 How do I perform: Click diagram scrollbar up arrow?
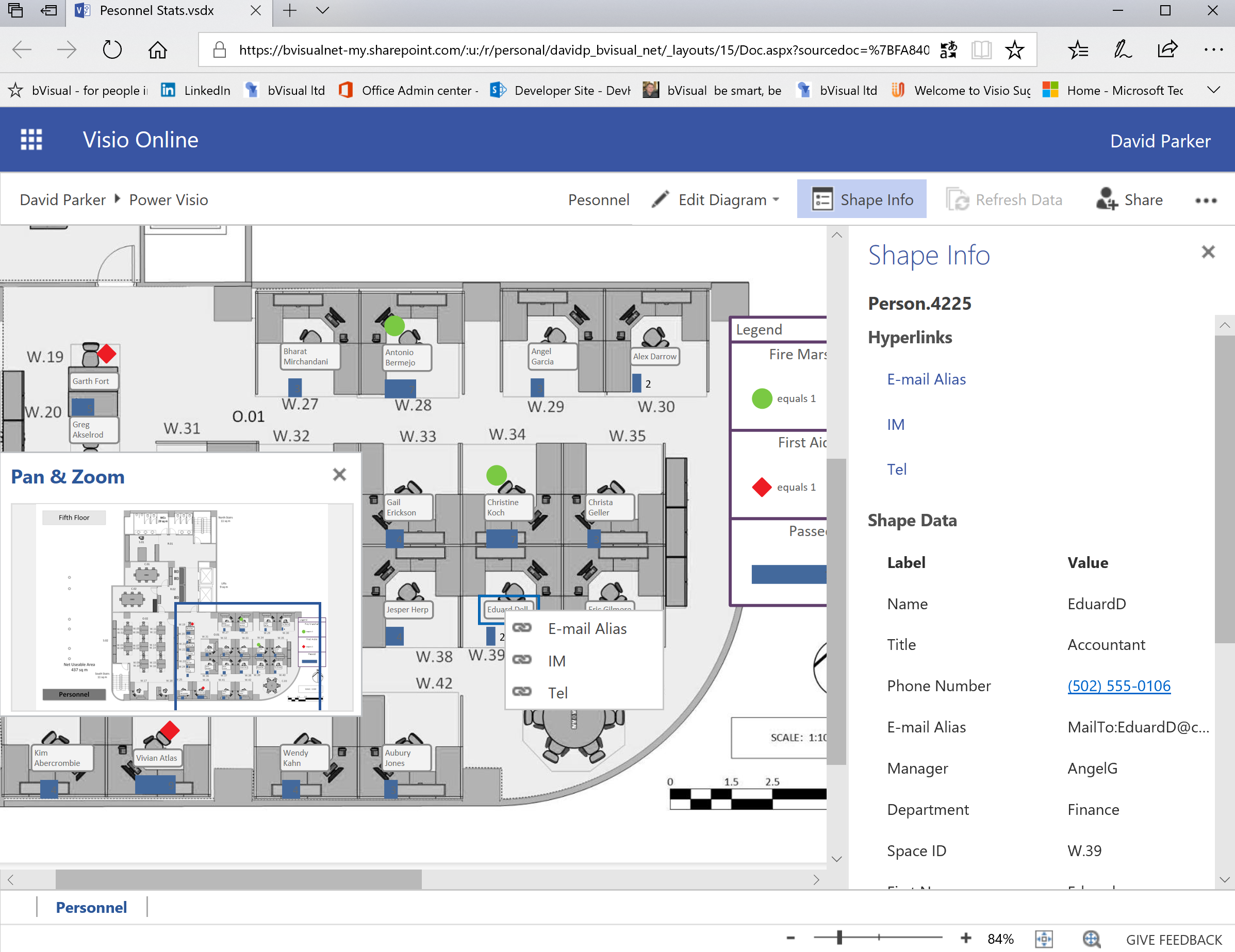click(837, 235)
